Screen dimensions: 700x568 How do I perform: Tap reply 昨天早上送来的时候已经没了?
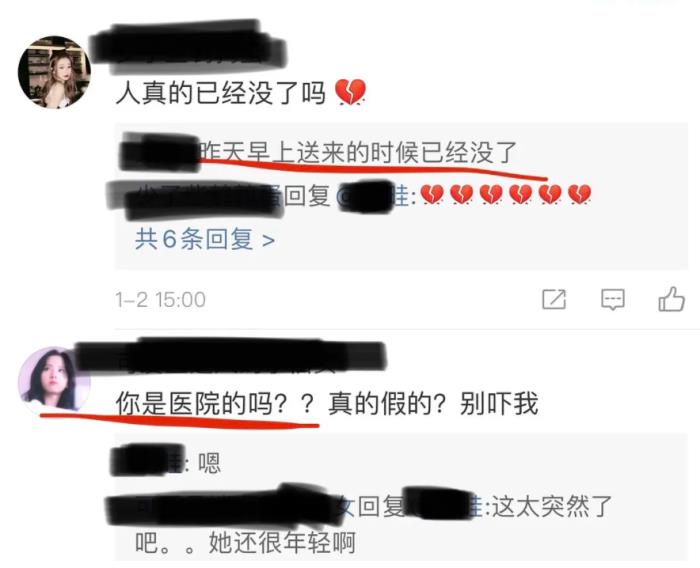(x=359, y=153)
